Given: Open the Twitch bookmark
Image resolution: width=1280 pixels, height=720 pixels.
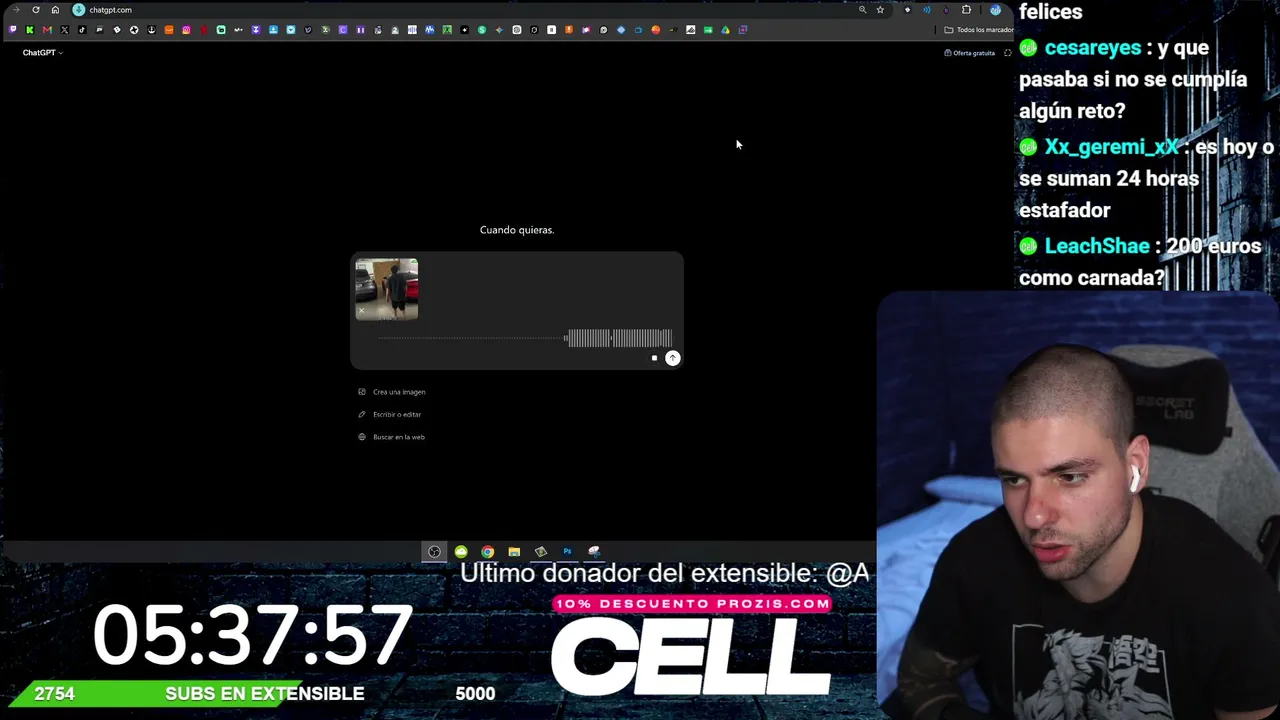Looking at the screenshot, I should tap(13, 30).
